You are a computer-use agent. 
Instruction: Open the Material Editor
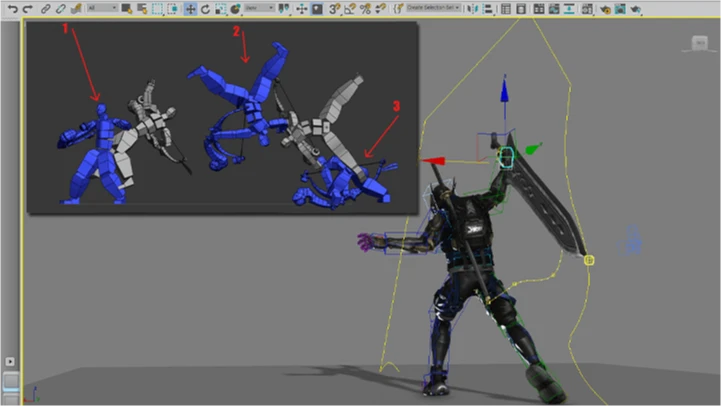click(x=587, y=9)
